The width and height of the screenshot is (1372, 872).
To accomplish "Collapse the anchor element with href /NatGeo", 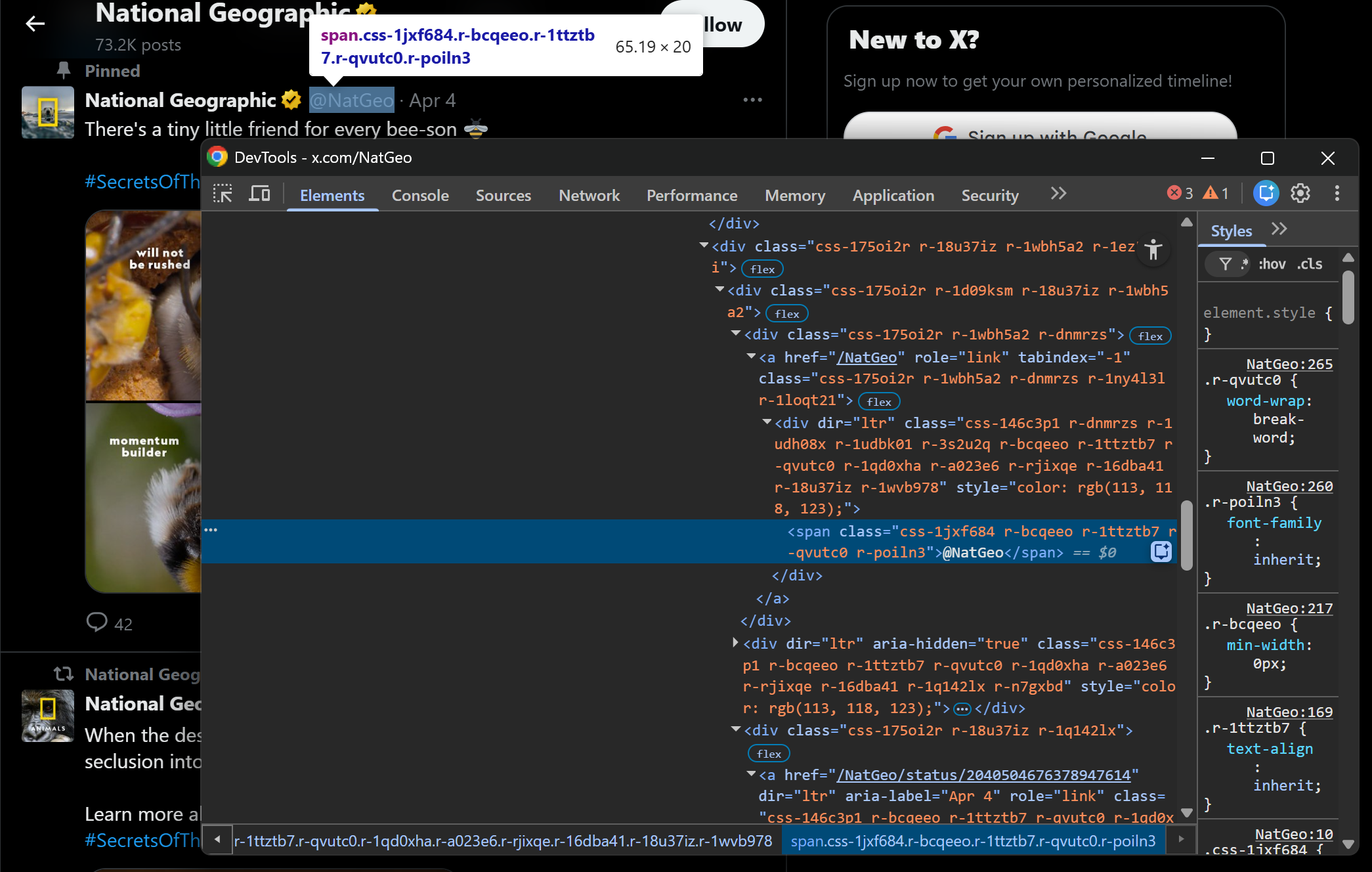I will (751, 356).
